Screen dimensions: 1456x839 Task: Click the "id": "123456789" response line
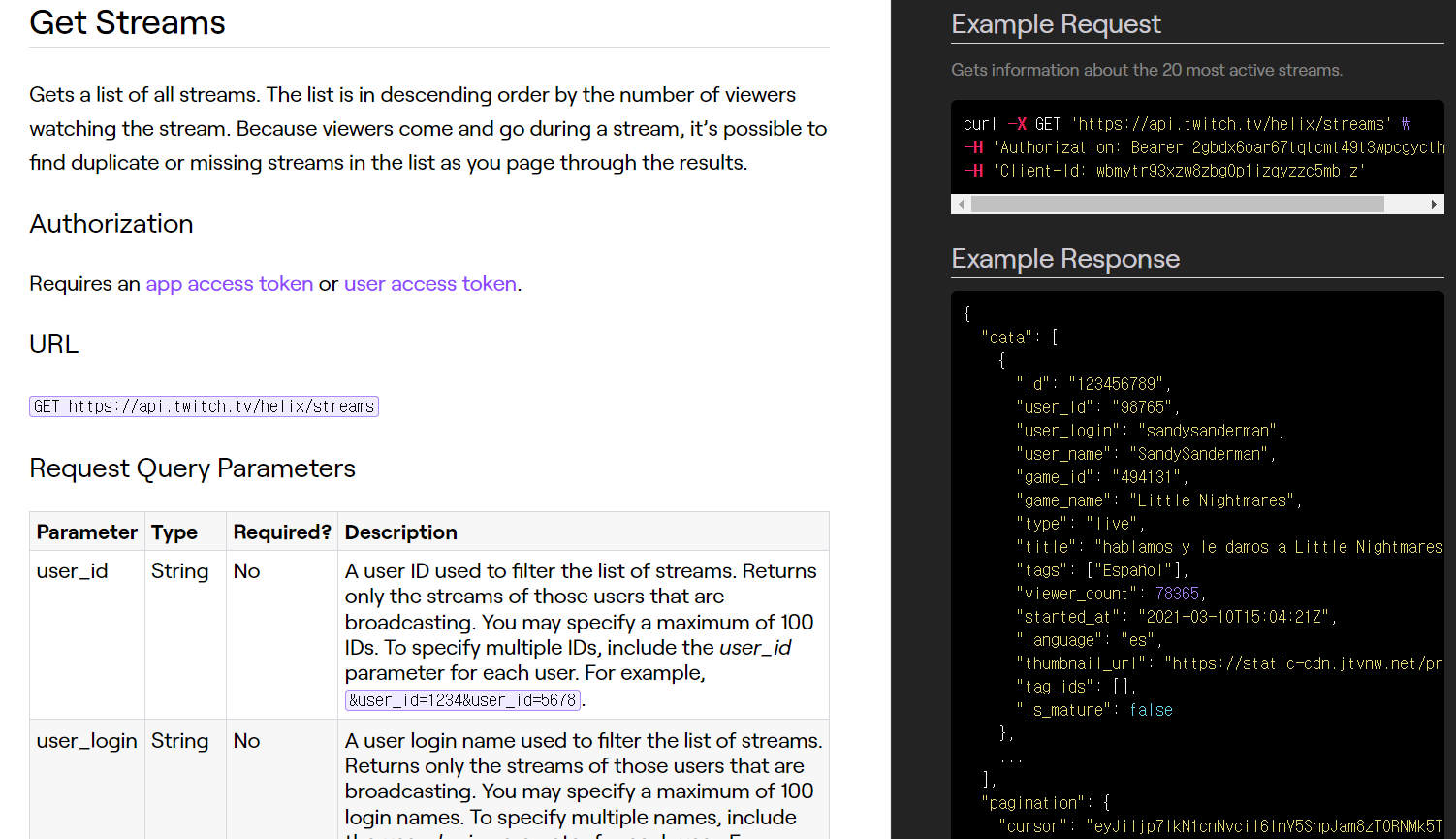[1093, 384]
